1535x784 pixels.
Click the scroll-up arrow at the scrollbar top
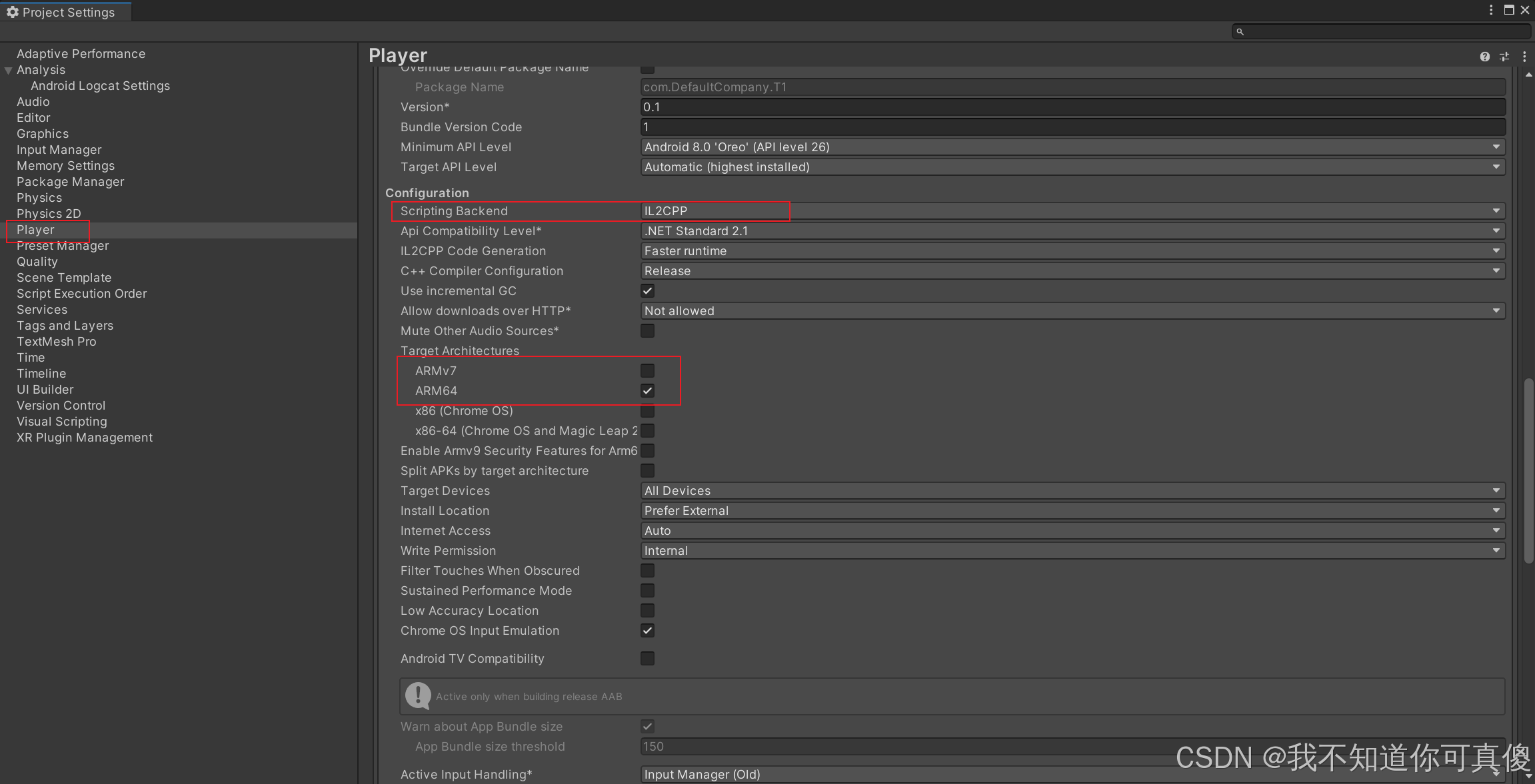pyautogui.click(x=1528, y=75)
